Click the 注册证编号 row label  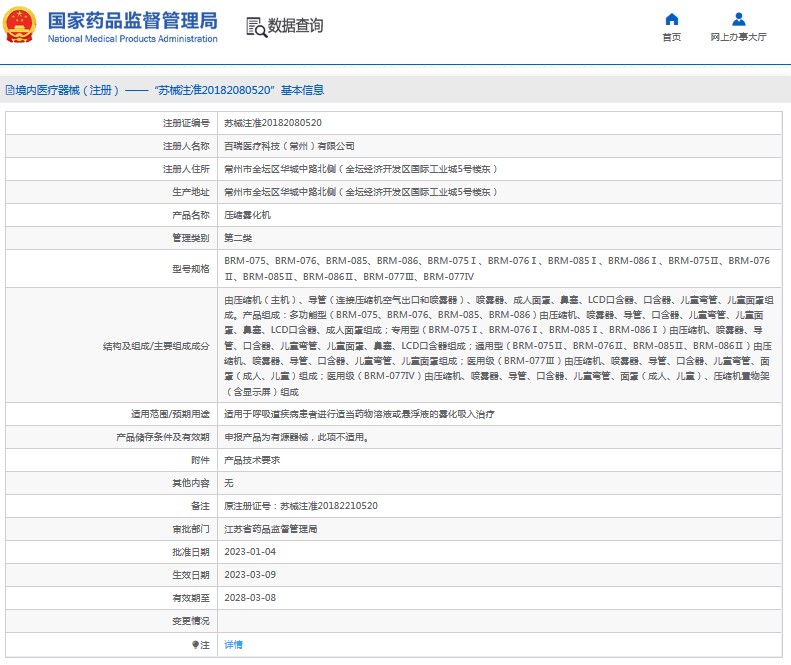click(x=186, y=123)
